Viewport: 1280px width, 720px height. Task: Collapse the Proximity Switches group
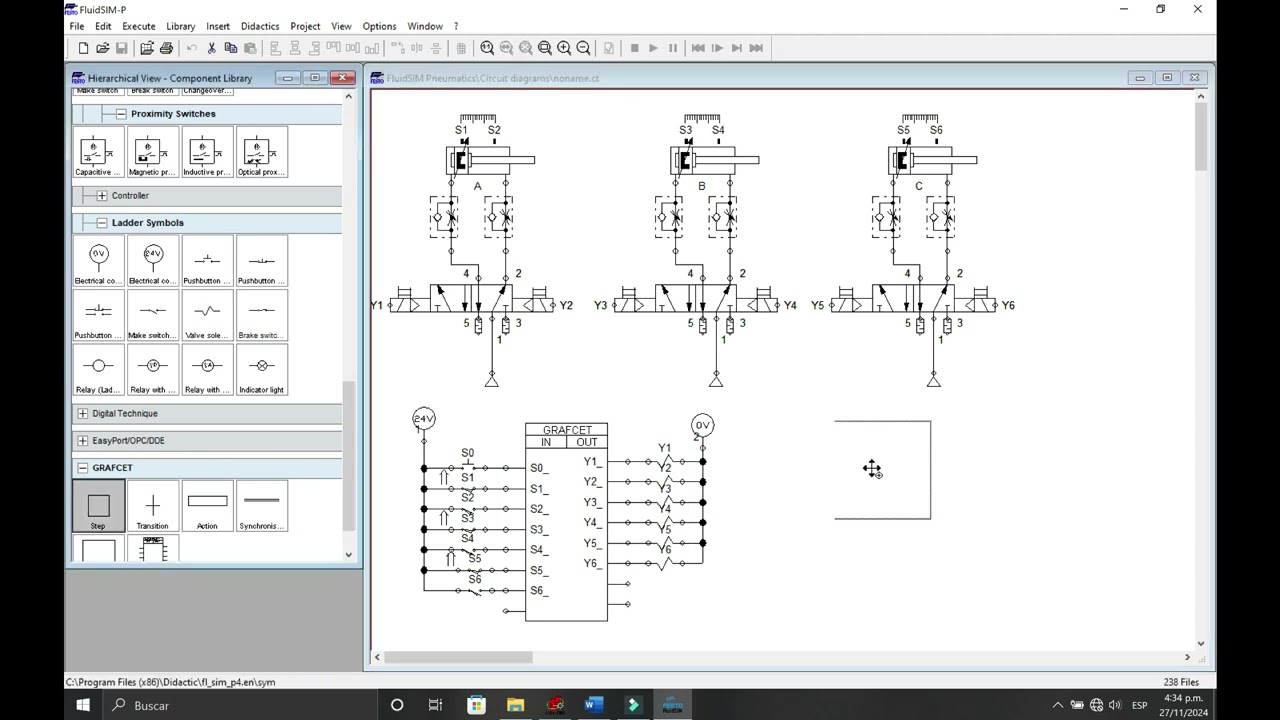pos(121,114)
